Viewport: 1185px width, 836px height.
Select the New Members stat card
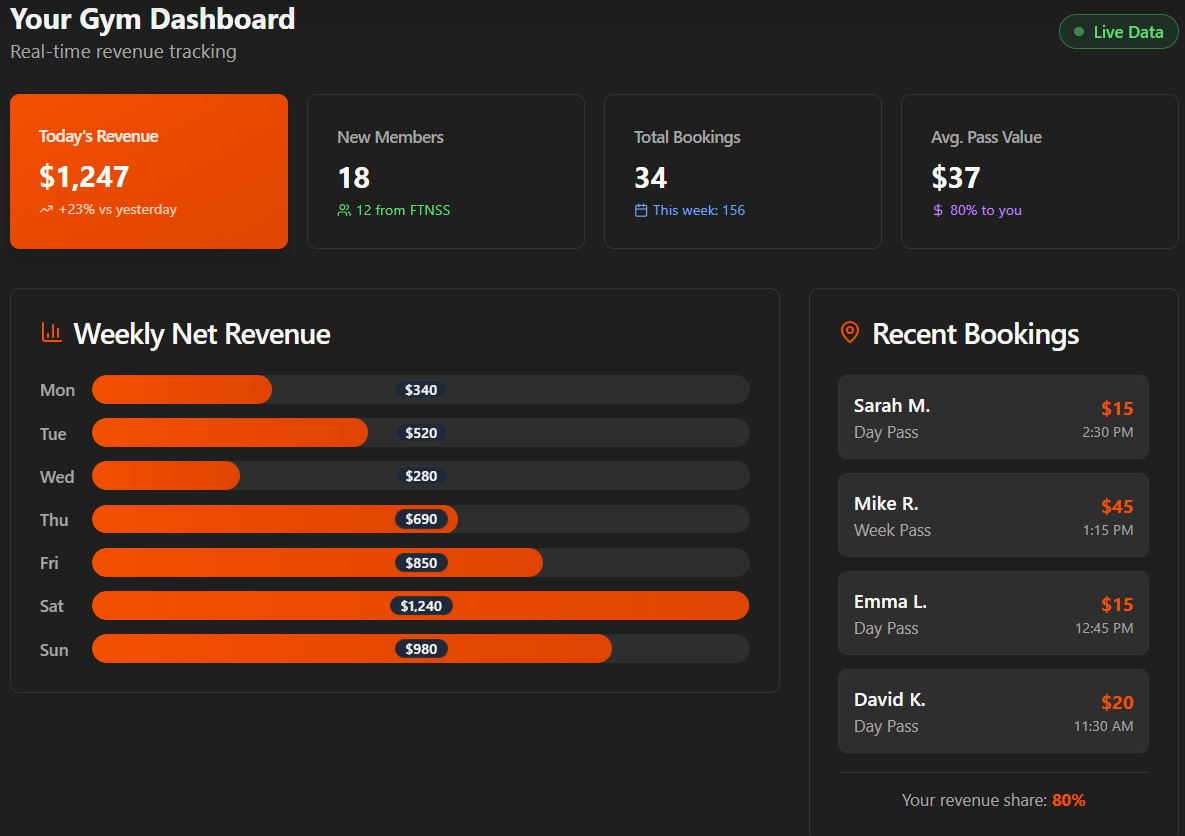point(445,170)
